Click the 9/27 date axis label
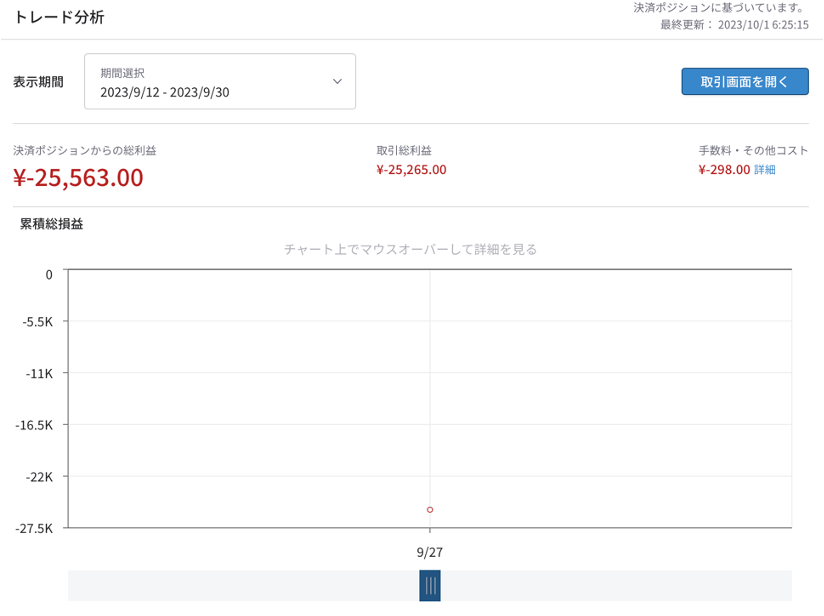 430,552
